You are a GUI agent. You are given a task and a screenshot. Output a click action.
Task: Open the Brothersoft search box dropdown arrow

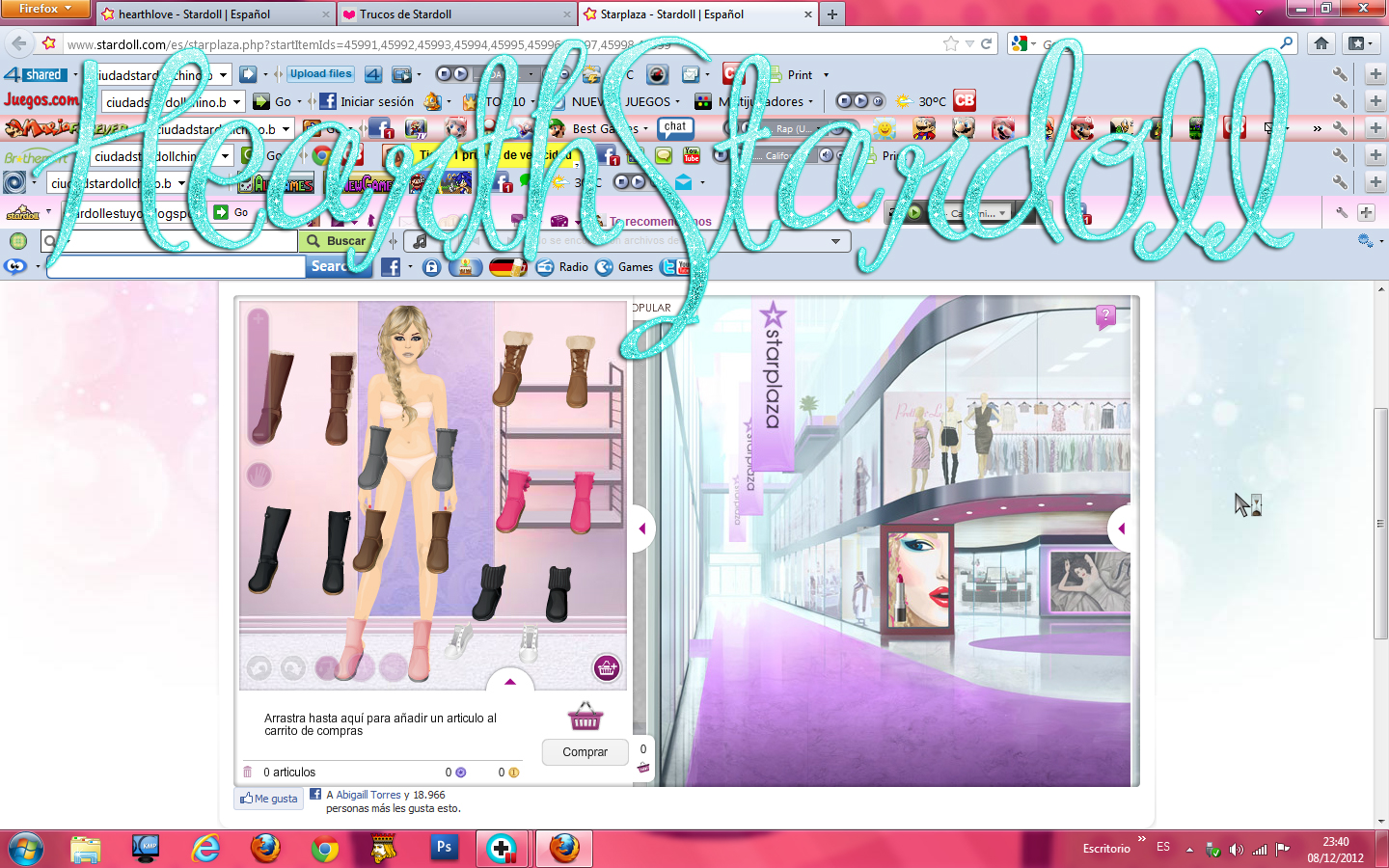point(225,155)
